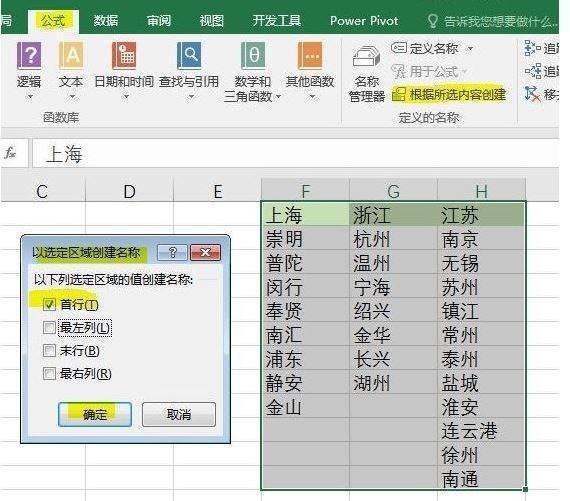Click the lightbulb Tell Me search box
The width and height of the screenshot is (570, 501).
coord(493,21)
